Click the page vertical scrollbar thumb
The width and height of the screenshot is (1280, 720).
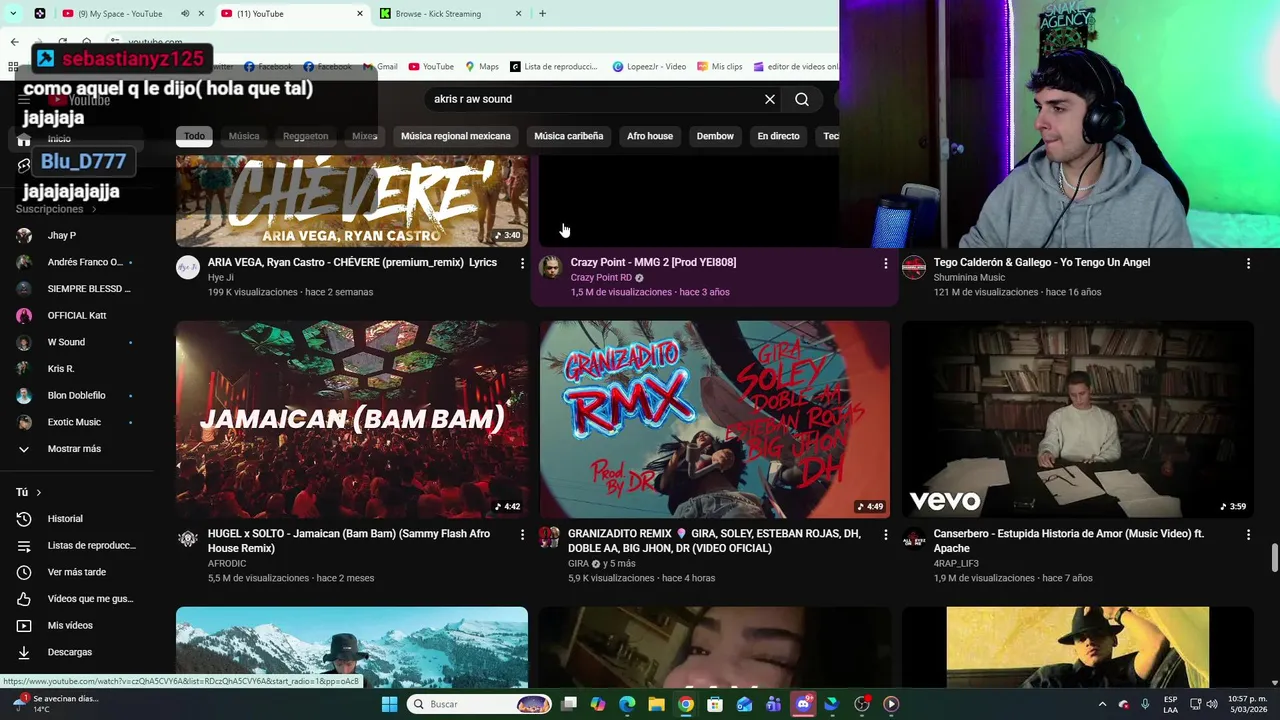pyautogui.click(x=1274, y=558)
